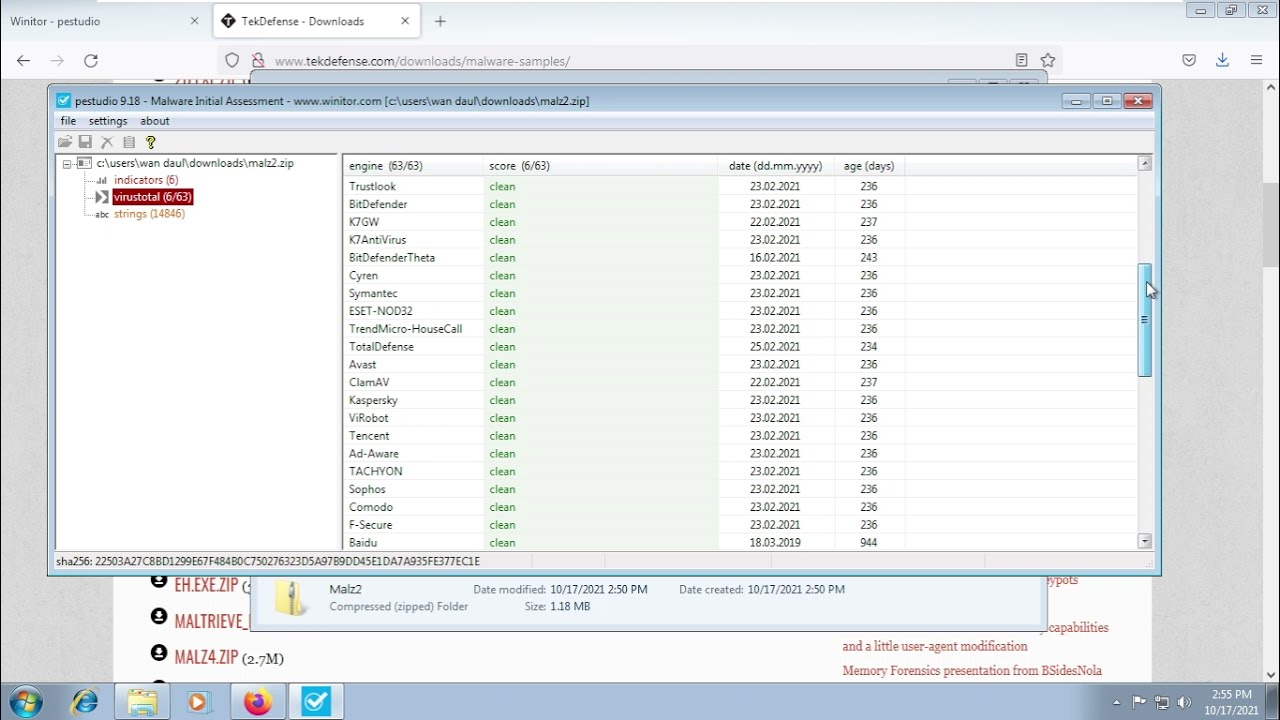Click the pestudio scrollbar down arrow
This screenshot has height=720, width=1280.
1145,541
